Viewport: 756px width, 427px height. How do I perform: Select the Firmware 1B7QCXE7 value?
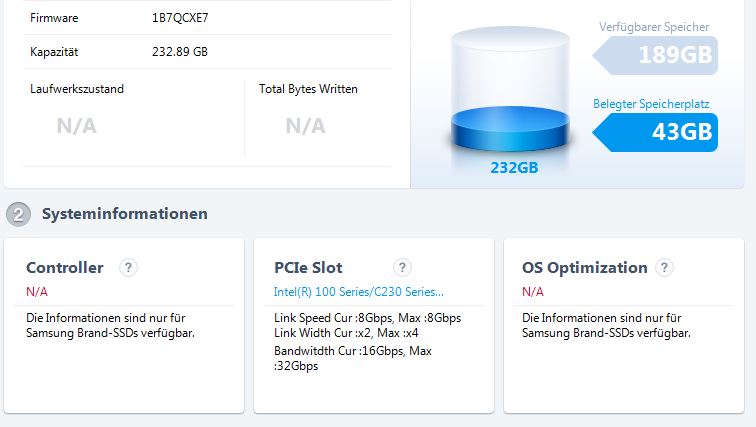(x=180, y=18)
